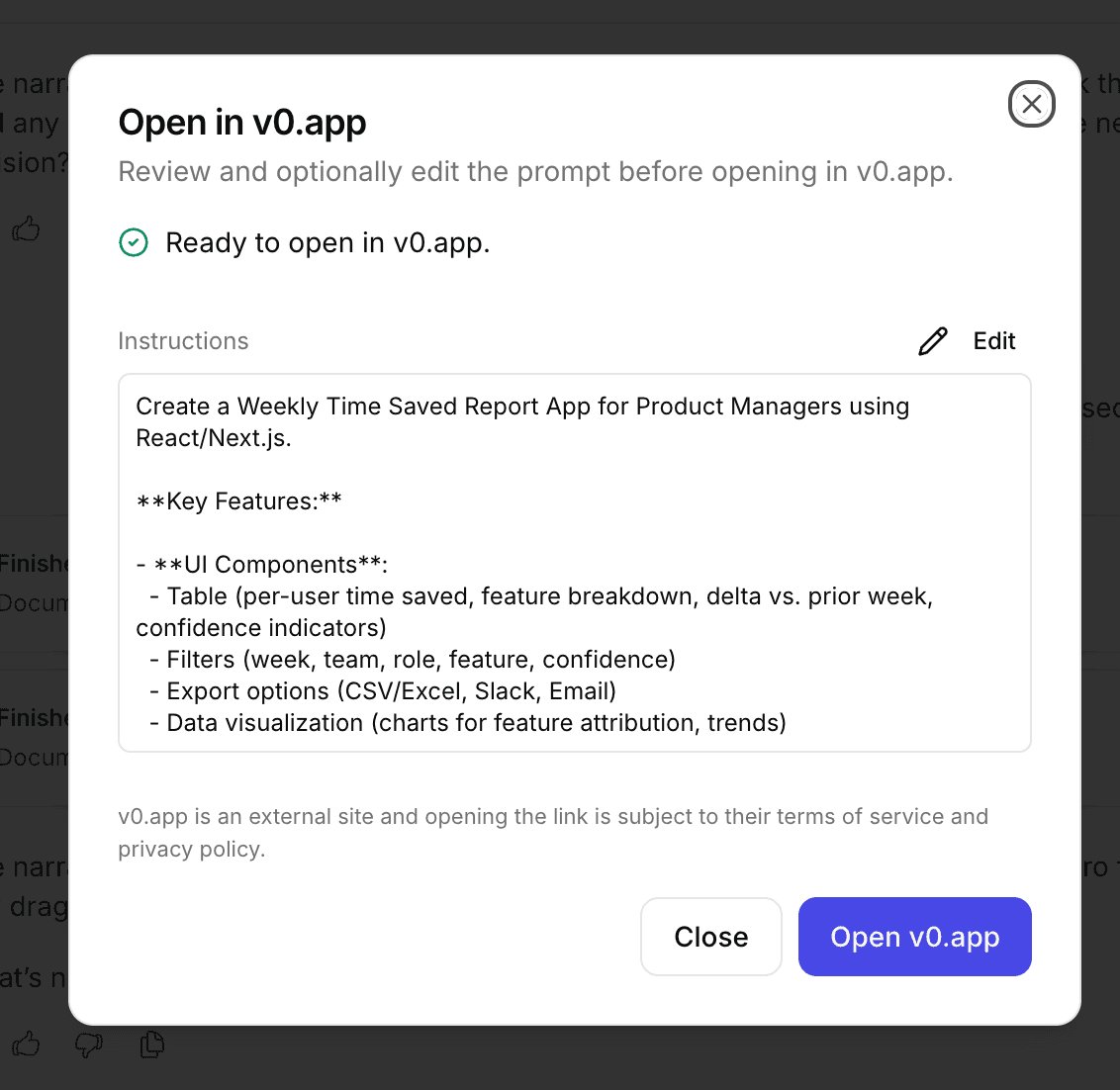Click inside the Instructions prompt box

point(574,564)
